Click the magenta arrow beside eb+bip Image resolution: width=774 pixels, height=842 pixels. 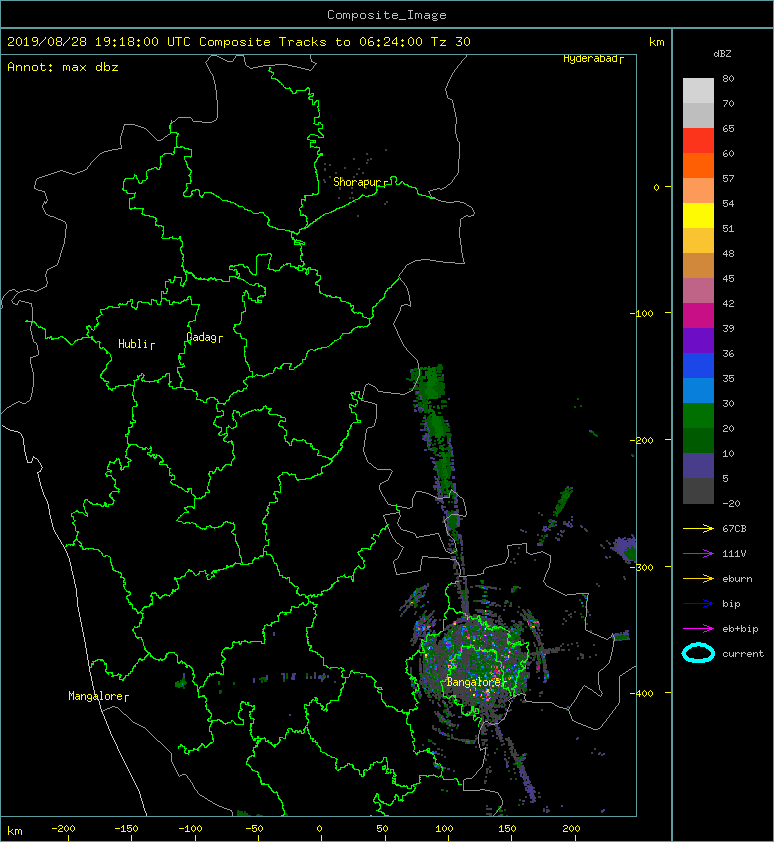(698, 629)
